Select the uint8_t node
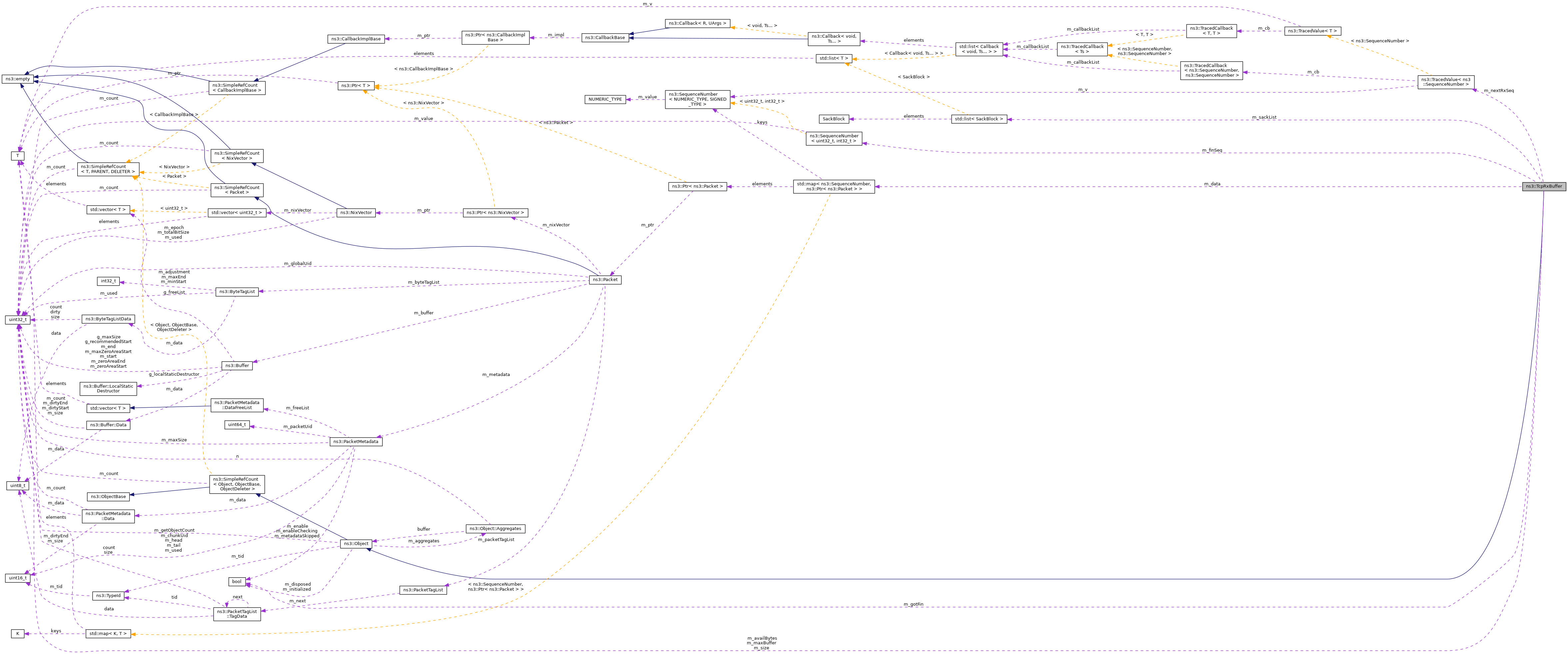Viewport: 1568px width, 654px height. tap(18, 486)
